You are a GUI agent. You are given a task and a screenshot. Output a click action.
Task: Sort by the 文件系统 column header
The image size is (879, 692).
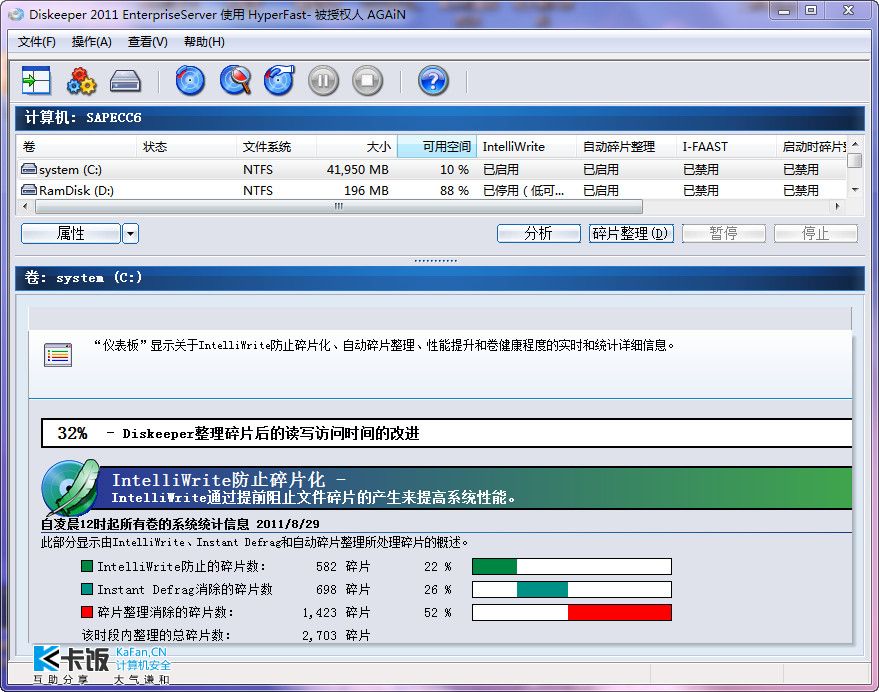(276, 147)
